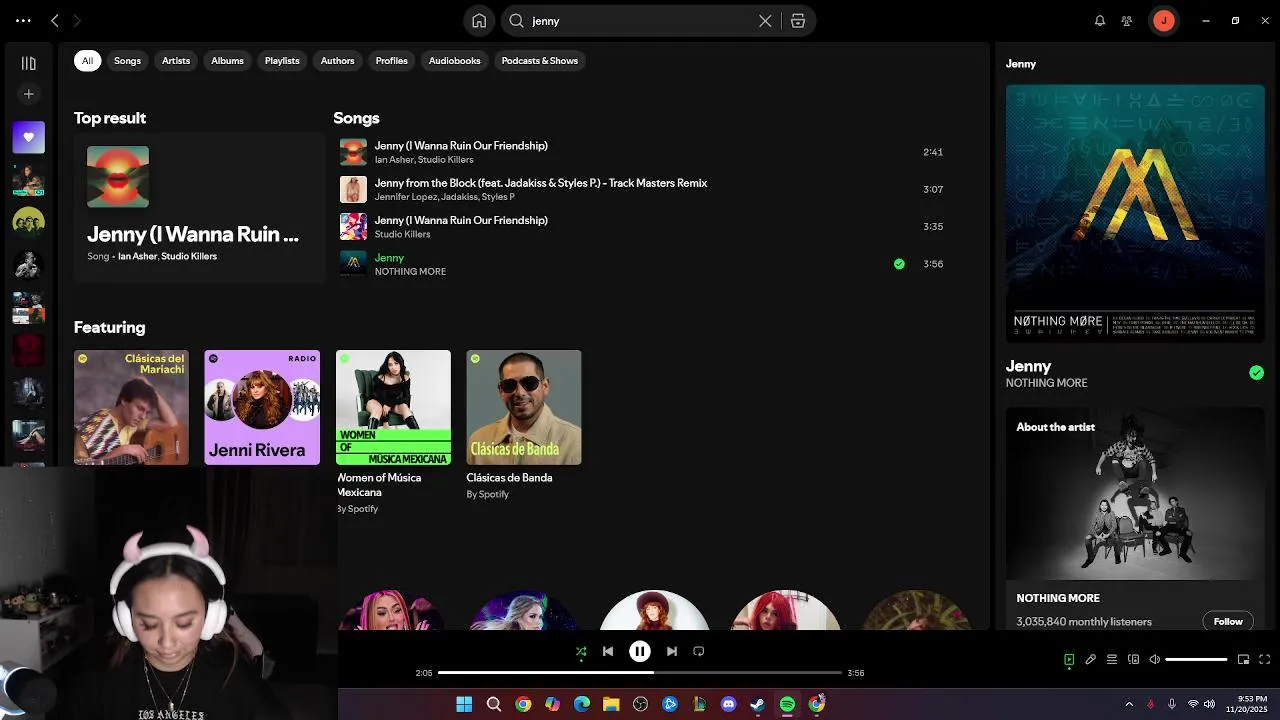Select the Profiles filter chip
Screen dimensions: 1280x720
click(x=391, y=61)
